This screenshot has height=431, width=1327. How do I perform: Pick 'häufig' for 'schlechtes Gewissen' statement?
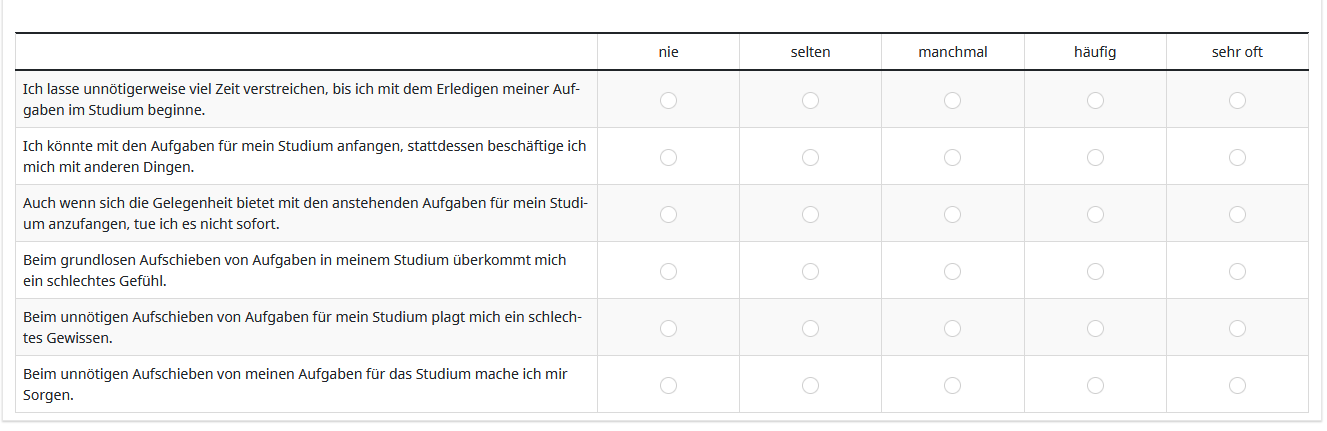click(x=1095, y=328)
